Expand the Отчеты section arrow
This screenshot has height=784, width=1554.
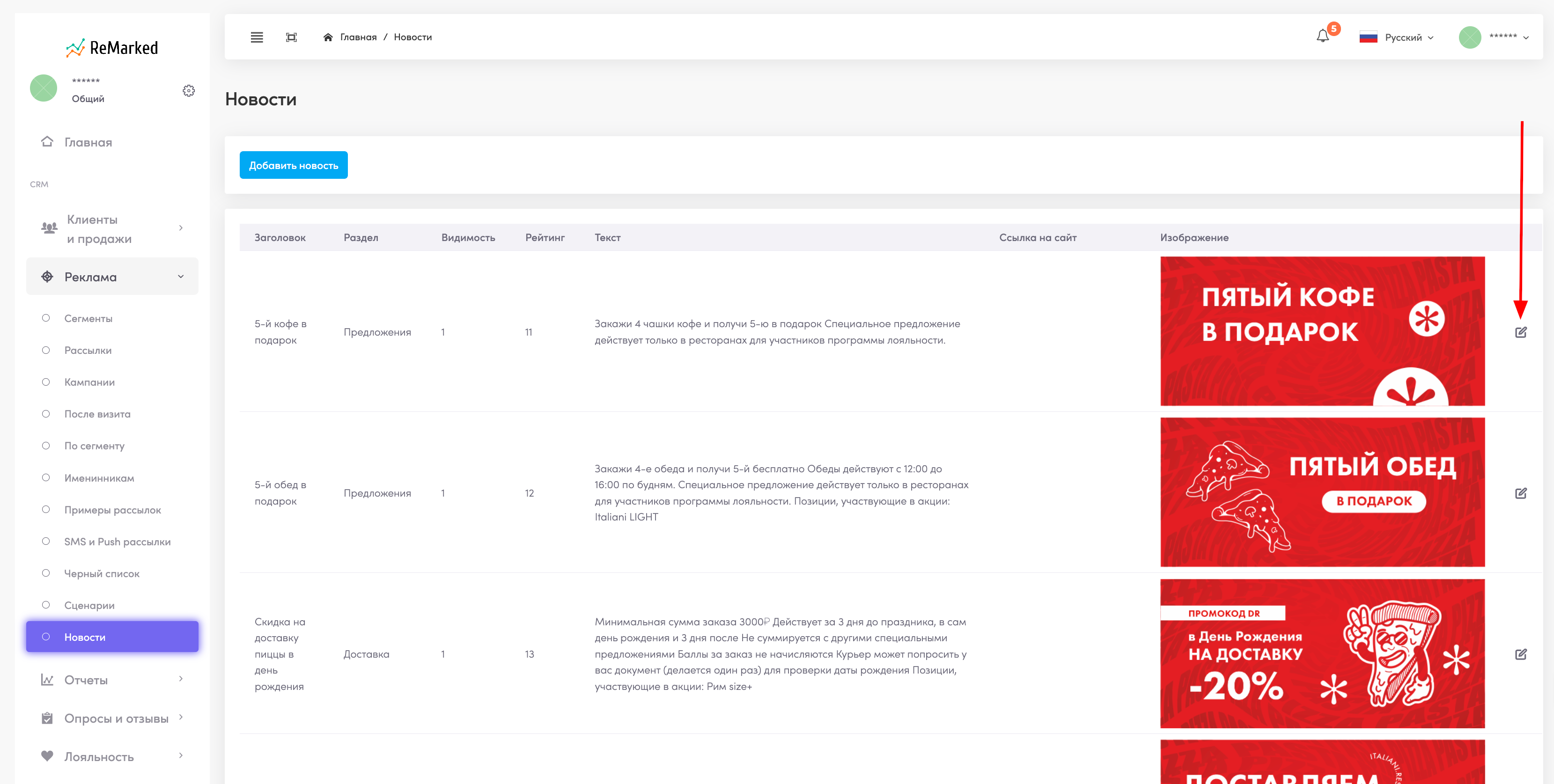pos(180,679)
